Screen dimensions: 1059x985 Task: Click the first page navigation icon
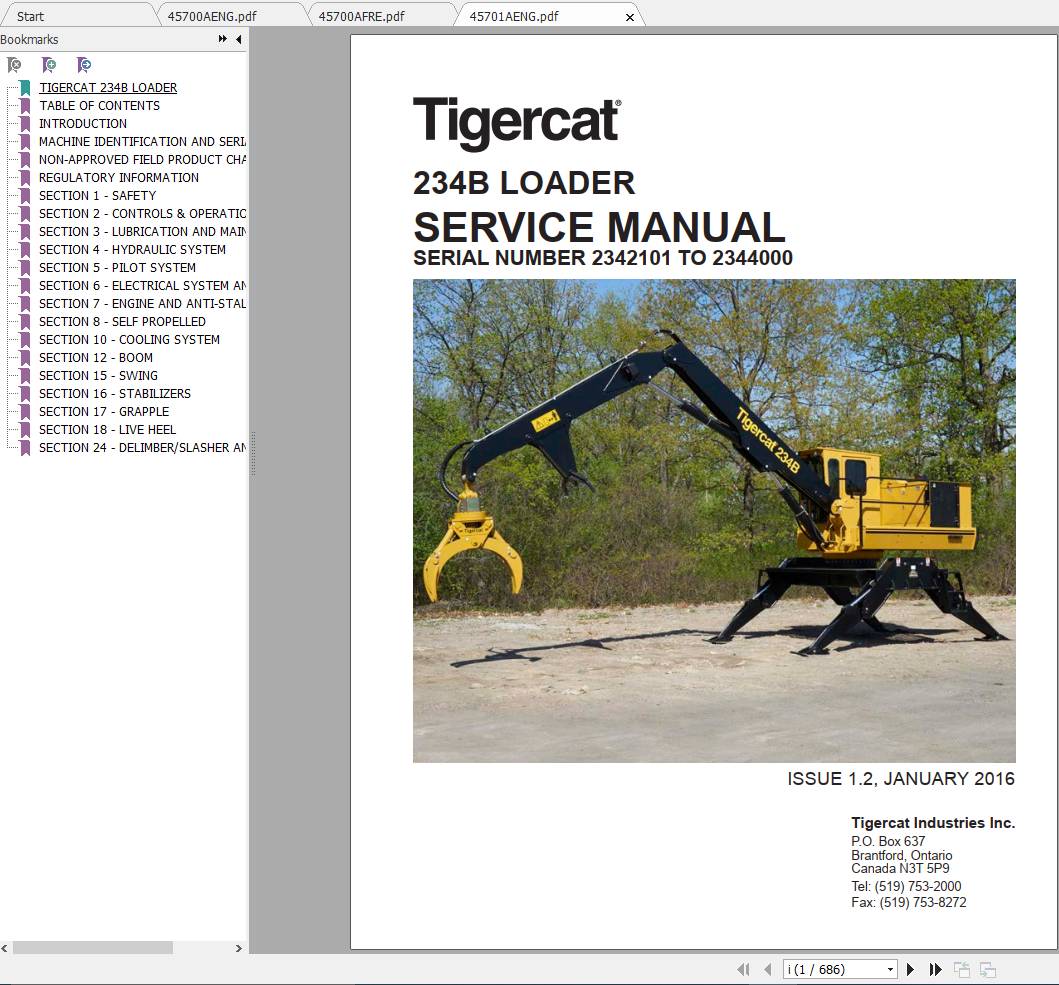[x=744, y=969]
